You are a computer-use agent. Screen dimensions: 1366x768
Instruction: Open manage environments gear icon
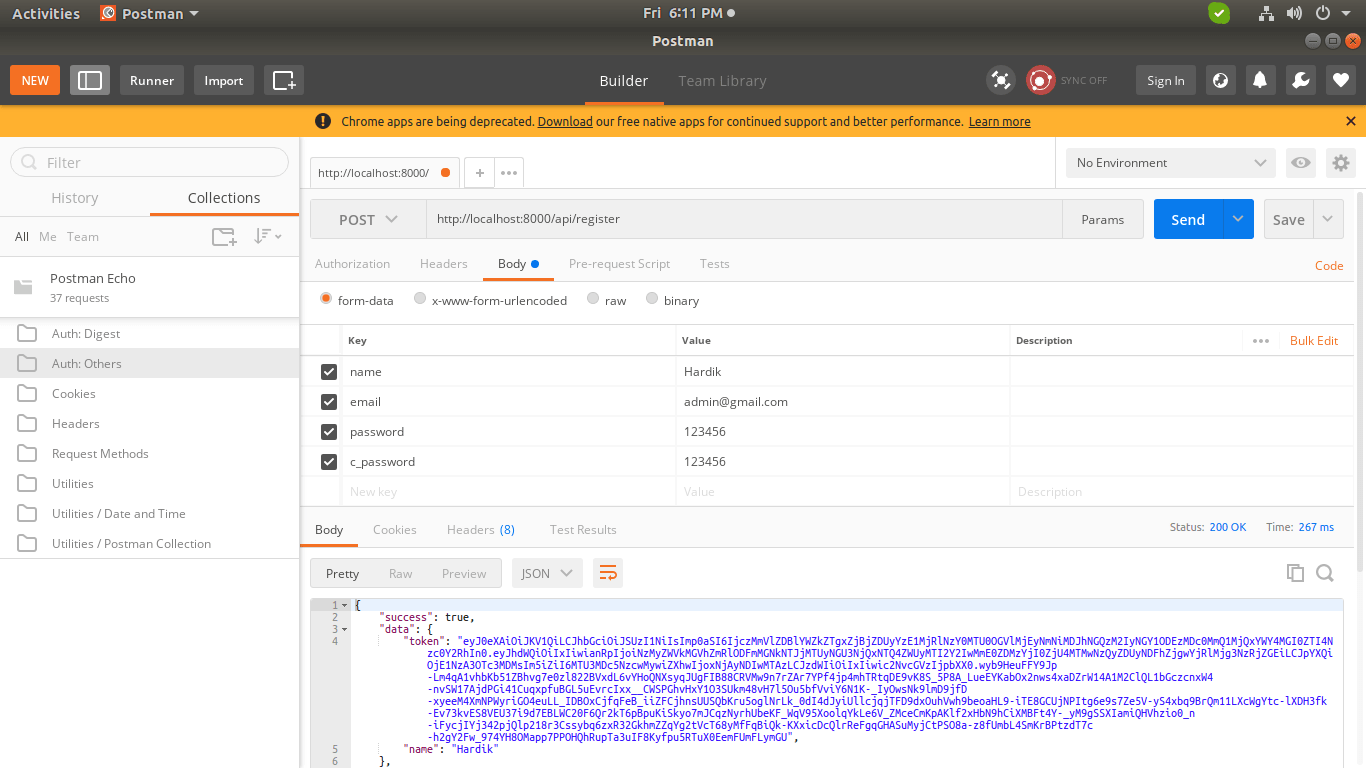[1341, 163]
